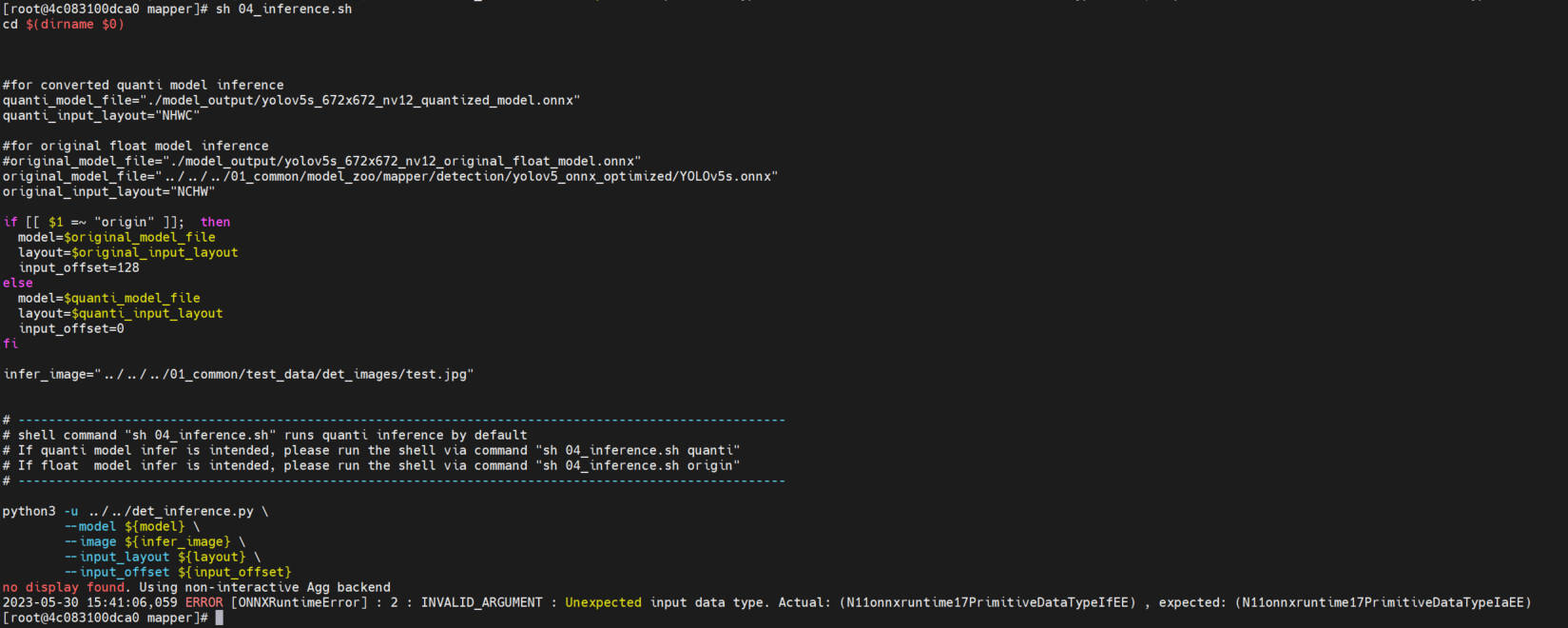The image size is (1568, 628).
Task: Click the "no display found" warning text
Action: (x=63, y=587)
